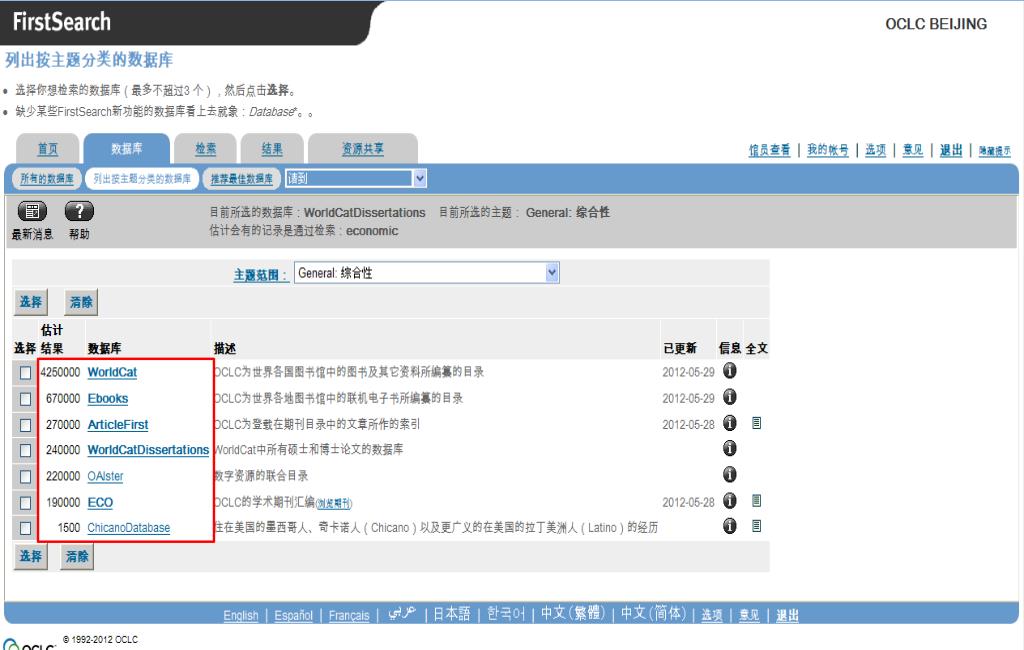1024x650 pixels.
Task: Open the 主题范围 General dropdown
Action: [x=427, y=273]
